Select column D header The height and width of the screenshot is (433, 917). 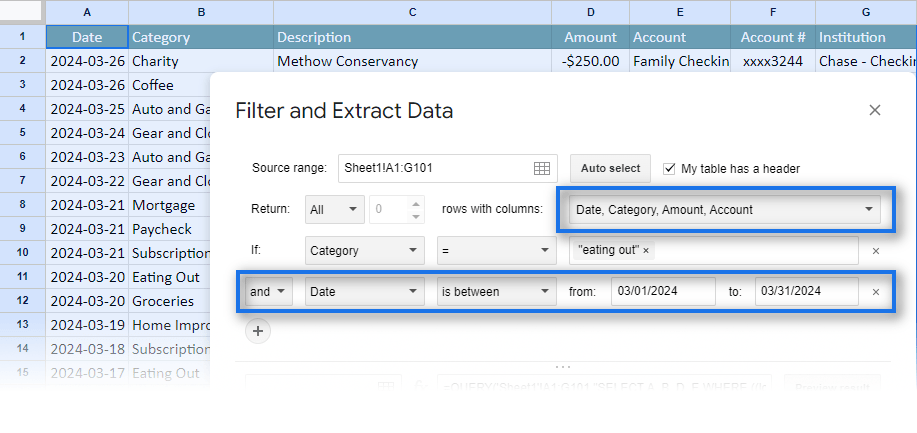[x=590, y=12]
